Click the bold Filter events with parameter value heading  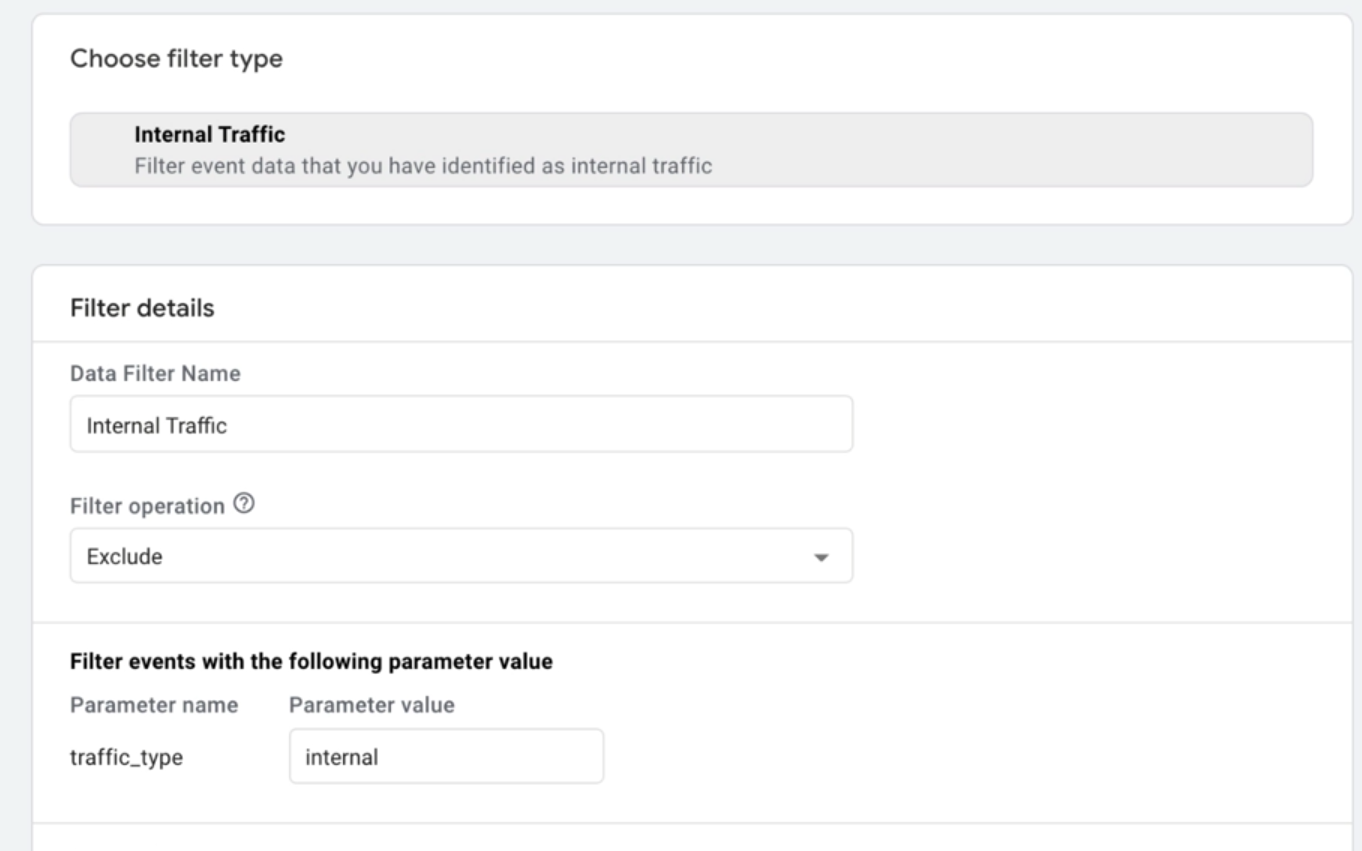(x=312, y=661)
